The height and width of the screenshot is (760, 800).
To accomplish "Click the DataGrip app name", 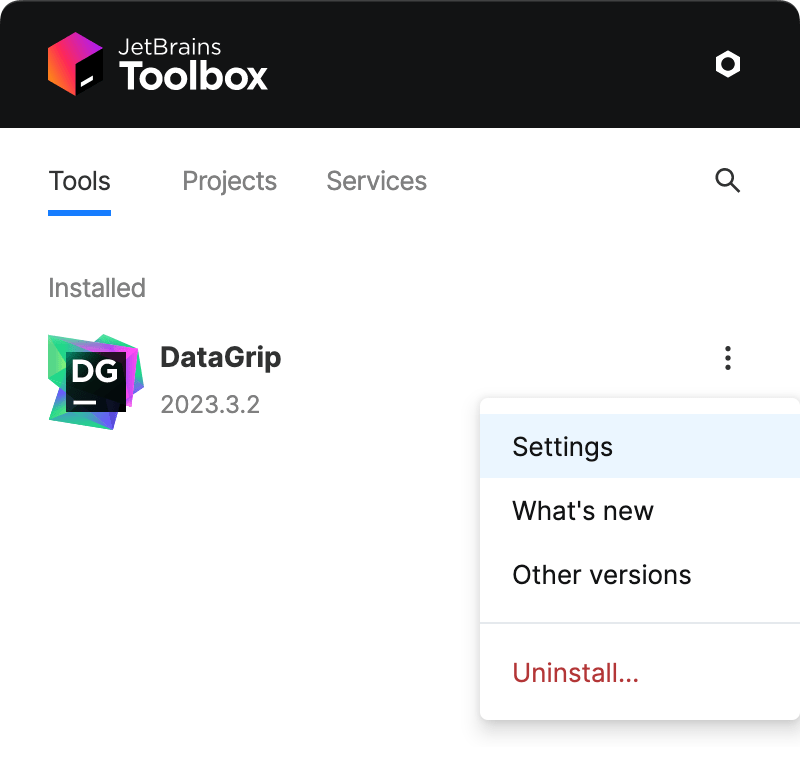I will 220,357.
